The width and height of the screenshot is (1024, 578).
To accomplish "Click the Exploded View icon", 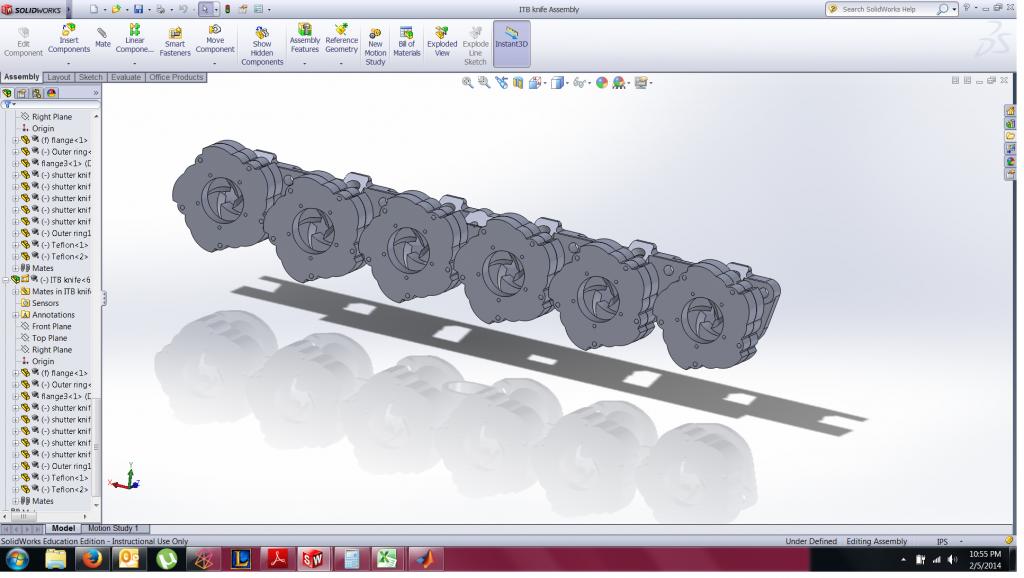I will pyautogui.click(x=442, y=42).
